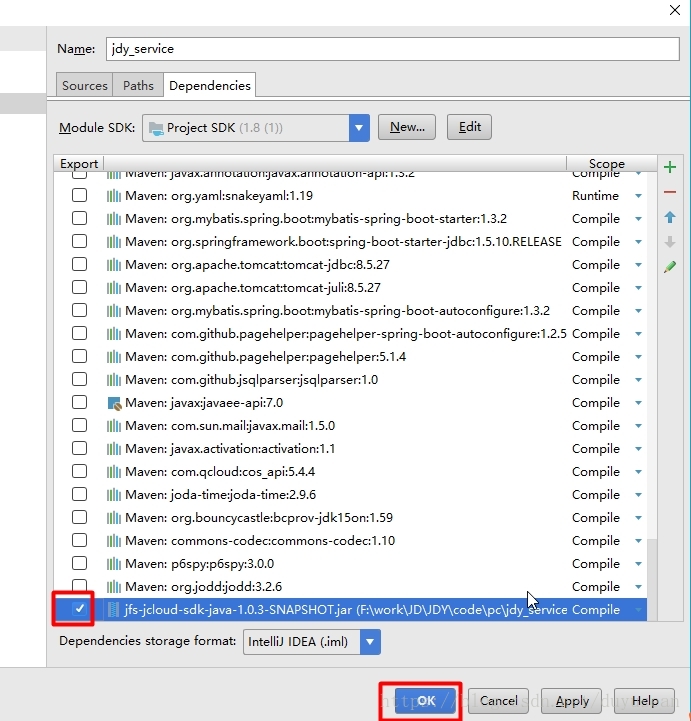Click the grey move down arrow icon

click(670, 242)
